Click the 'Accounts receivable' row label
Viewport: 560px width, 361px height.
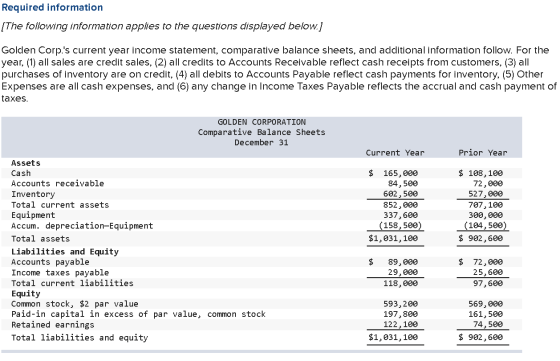coord(58,184)
